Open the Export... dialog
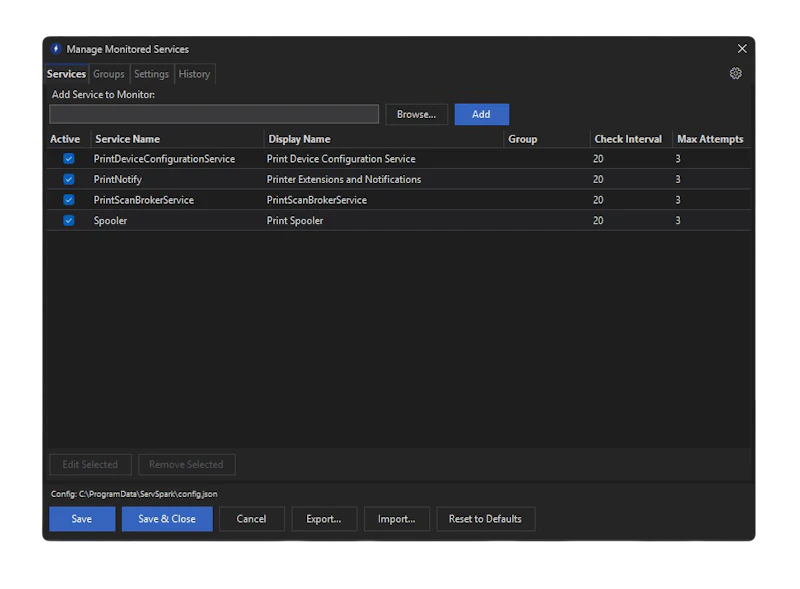 click(x=324, y=519)
